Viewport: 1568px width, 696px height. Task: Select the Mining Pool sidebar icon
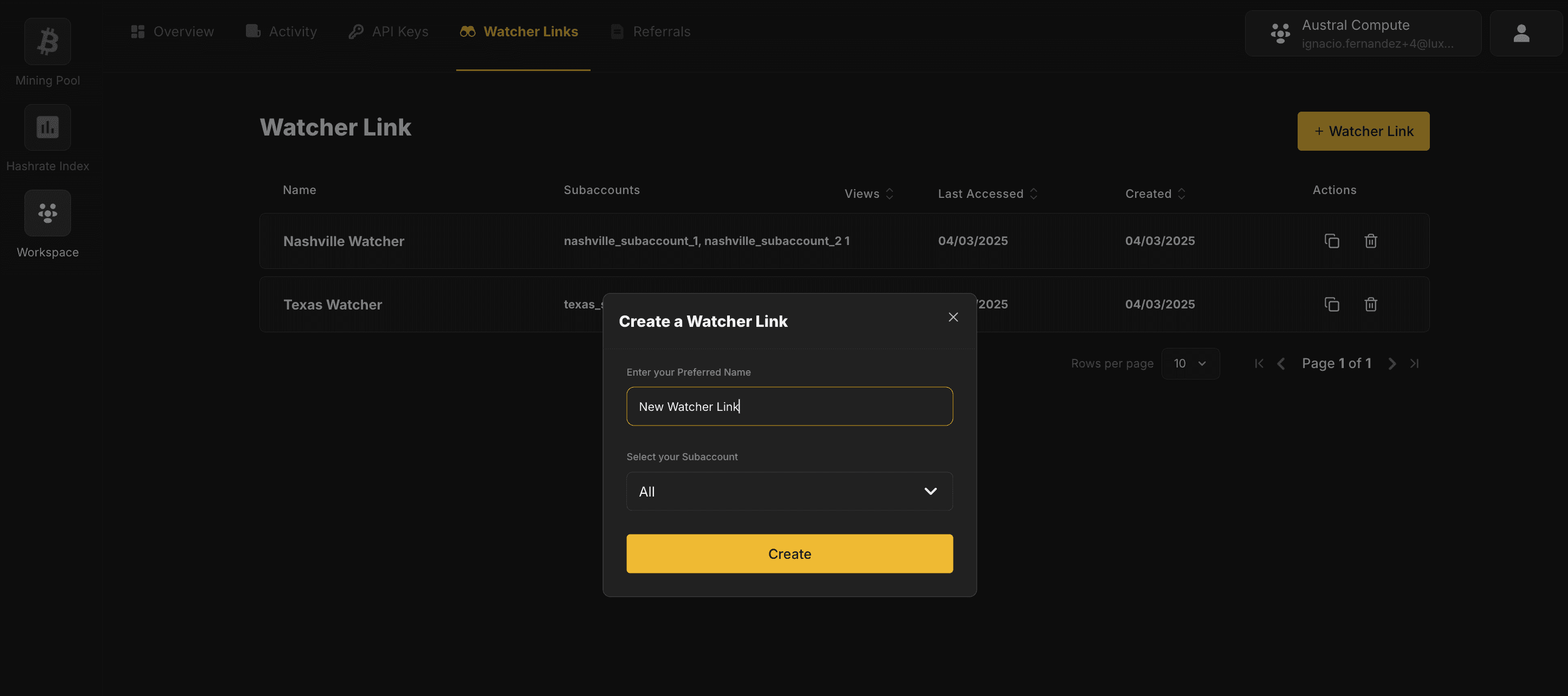point(47,41)
